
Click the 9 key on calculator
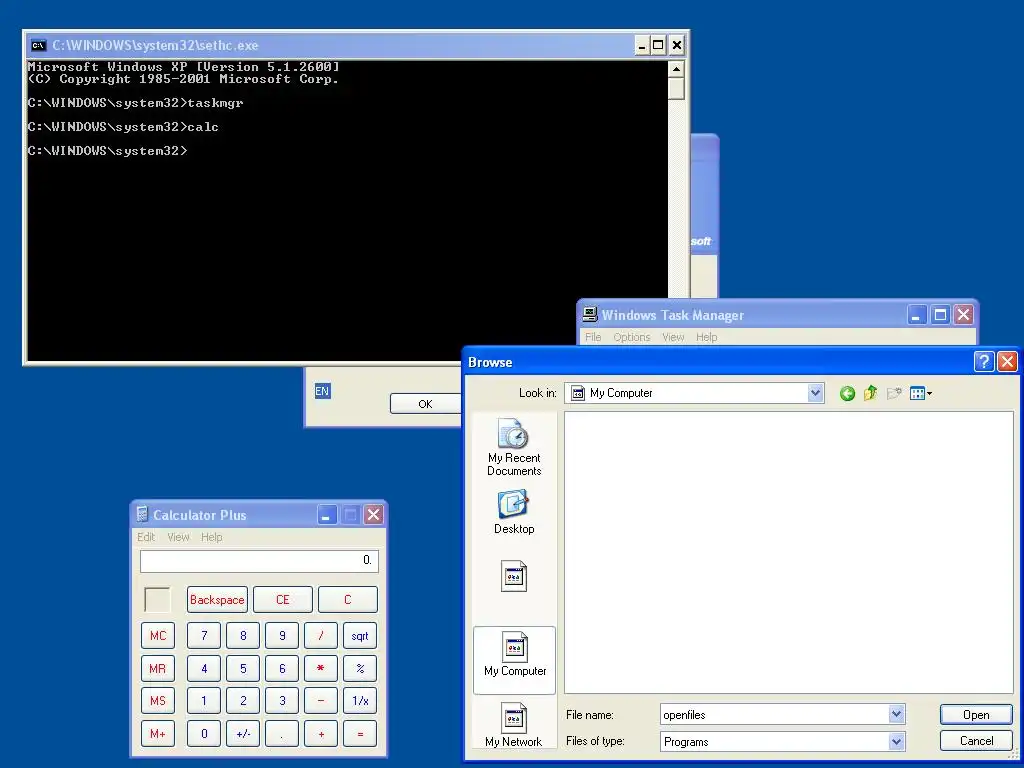pyautogui.click(x=282, y=635)
